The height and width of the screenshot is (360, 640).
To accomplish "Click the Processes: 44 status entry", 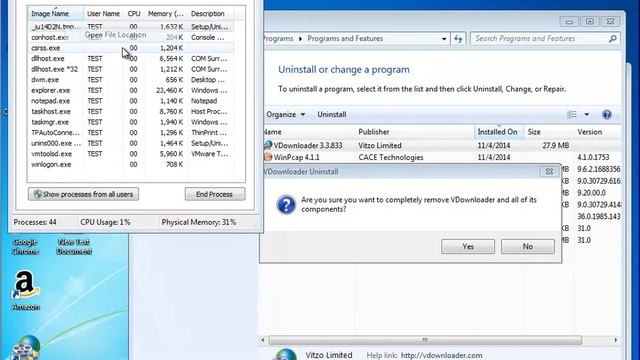I will click(35, 222).
